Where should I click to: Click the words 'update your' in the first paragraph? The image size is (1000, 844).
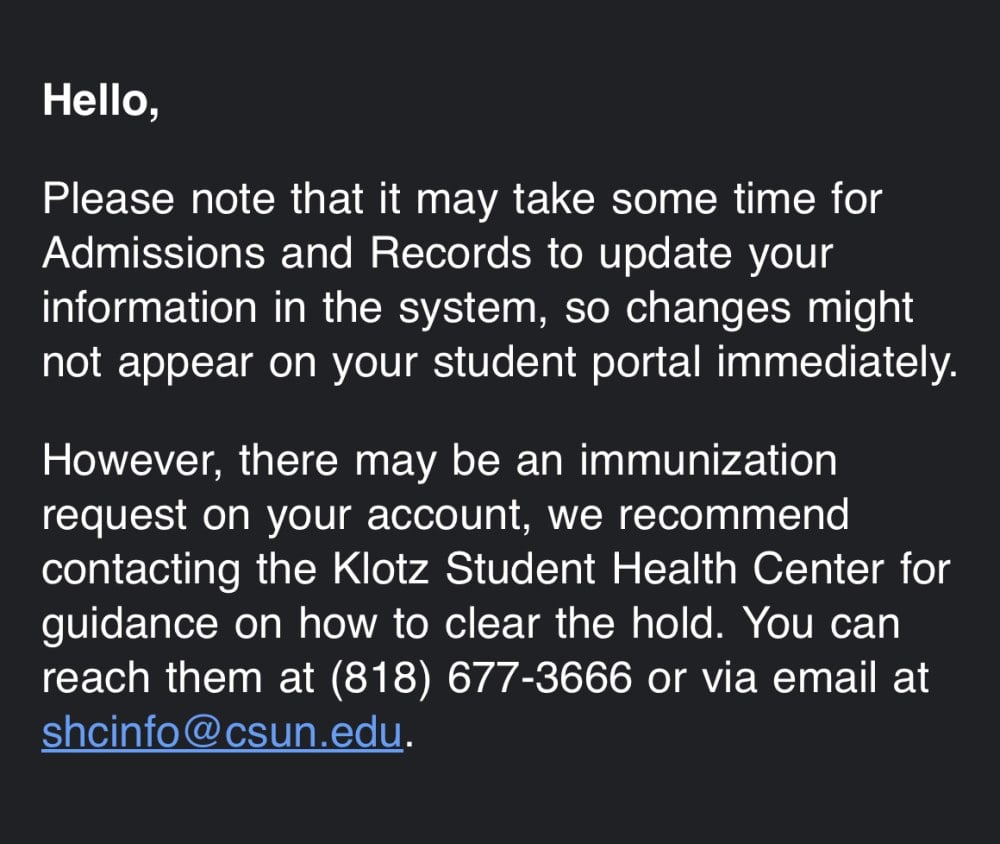pyautogui.click(x=716, y=255)
